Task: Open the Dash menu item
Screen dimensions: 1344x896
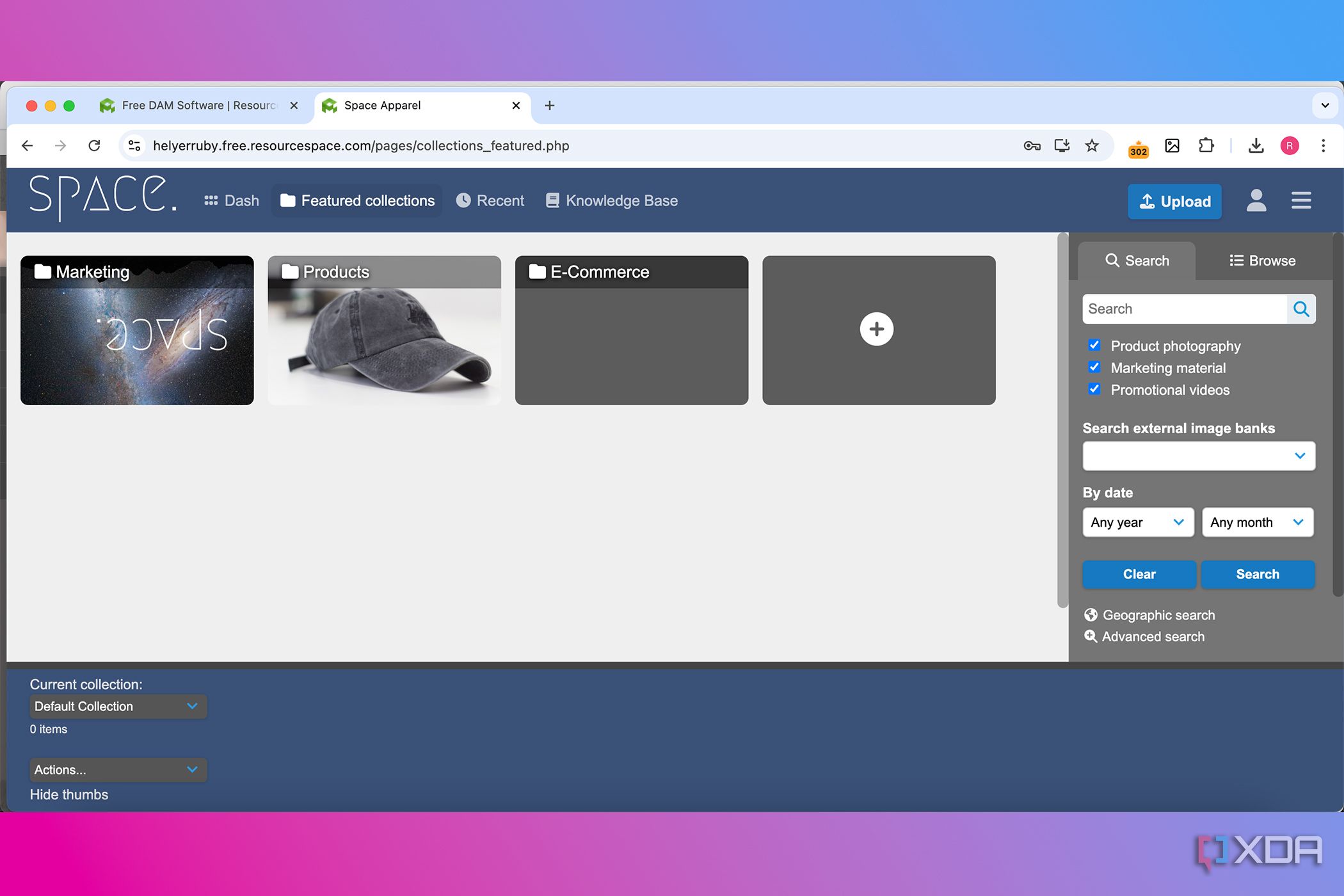Action: 231,201
